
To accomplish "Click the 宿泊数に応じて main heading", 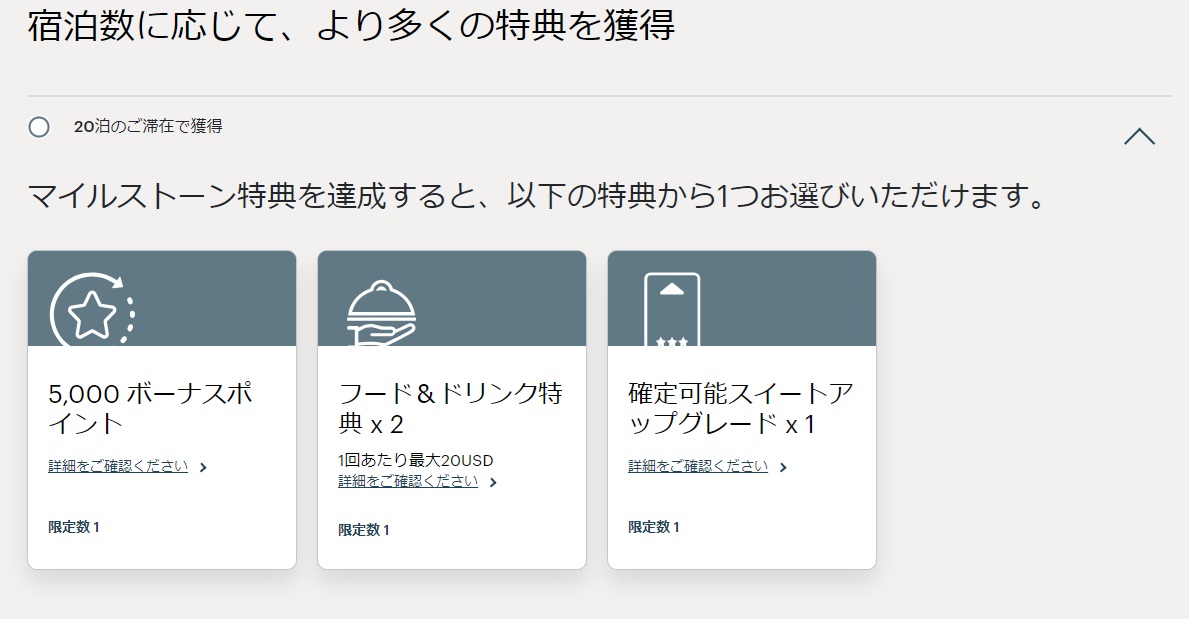I will (351, 27).
